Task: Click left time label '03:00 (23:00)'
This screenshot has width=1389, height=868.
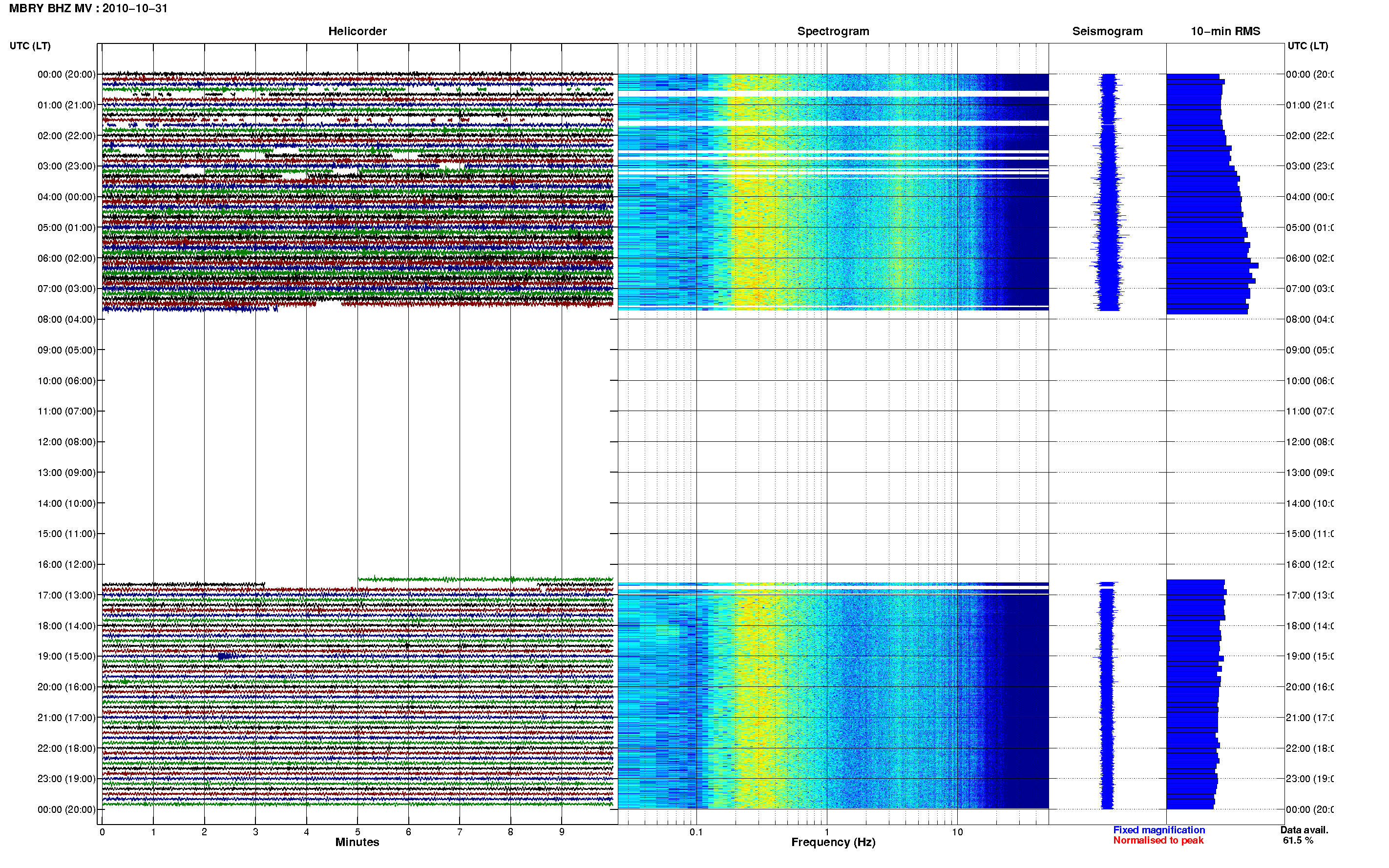Action: (66, 166)
